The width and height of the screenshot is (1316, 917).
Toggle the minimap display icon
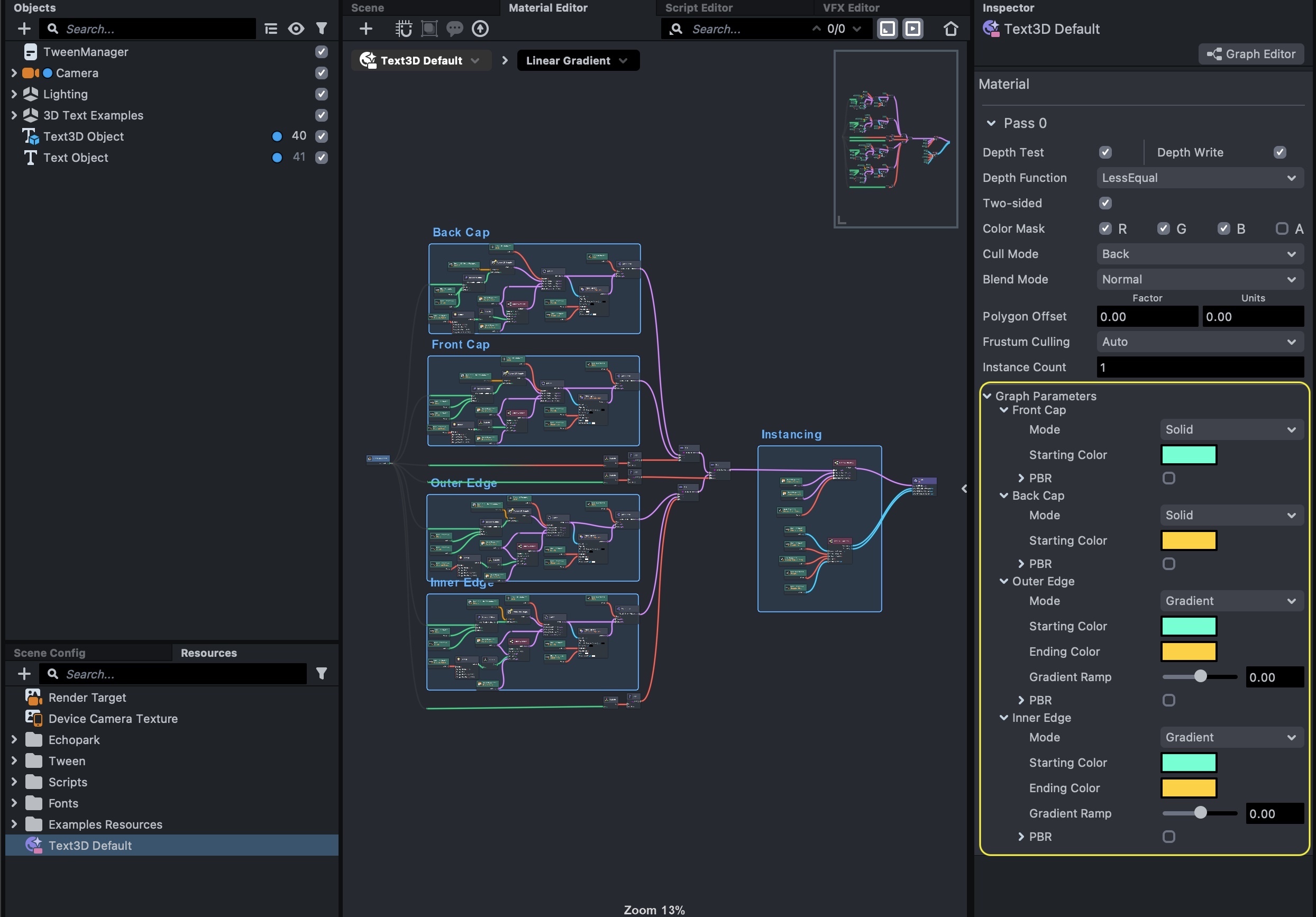[x=887, y=29]
